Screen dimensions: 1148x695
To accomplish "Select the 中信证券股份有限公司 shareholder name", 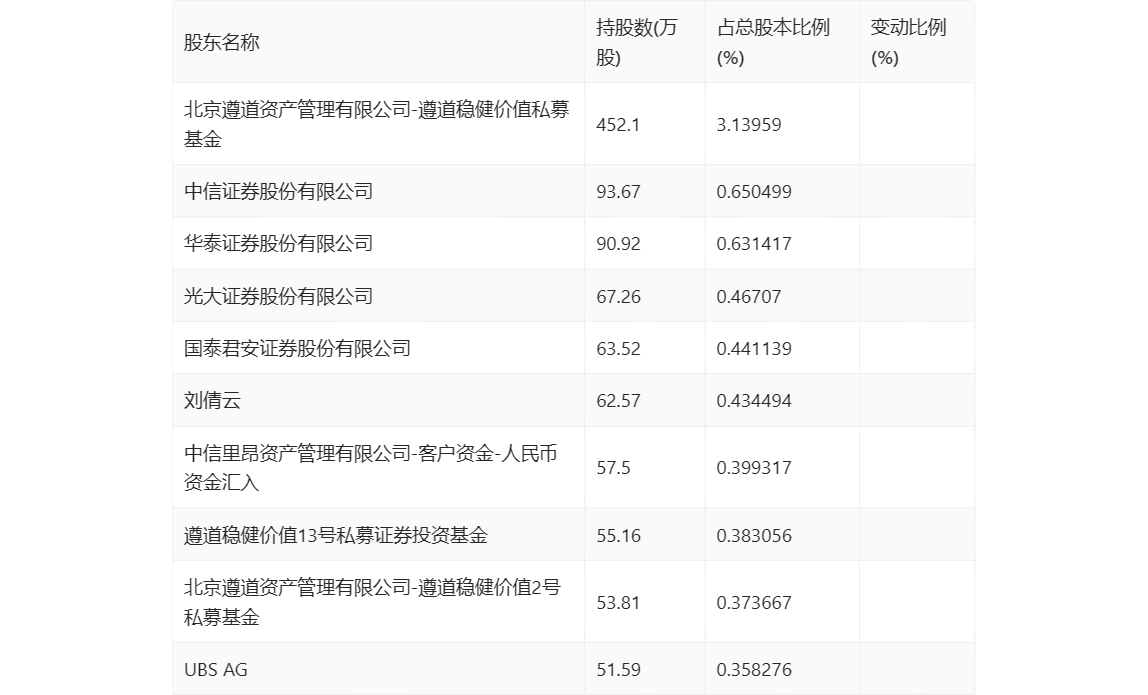I will pyautogui.click(x=278, y=191).
